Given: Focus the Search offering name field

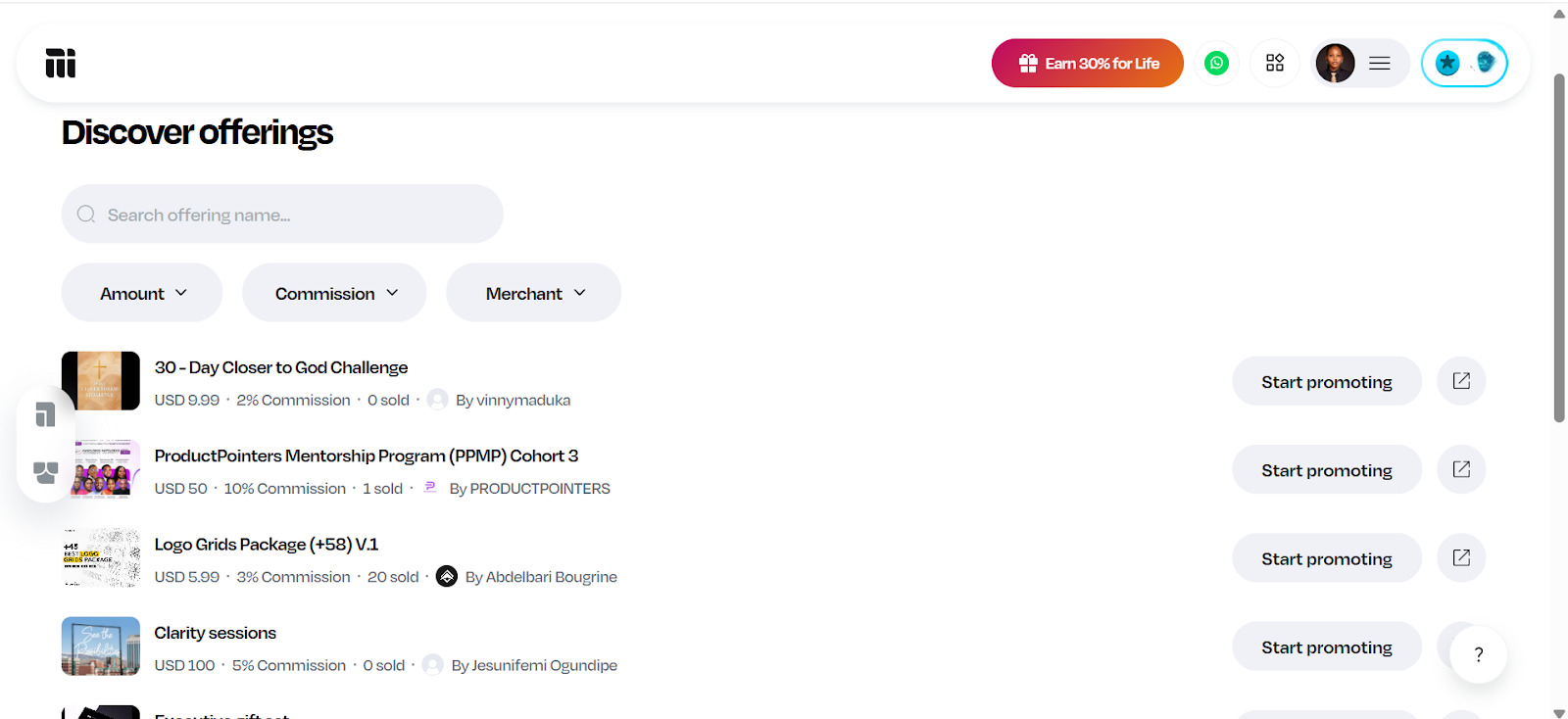Looking at the screenshot, I should tap(282, 214).
